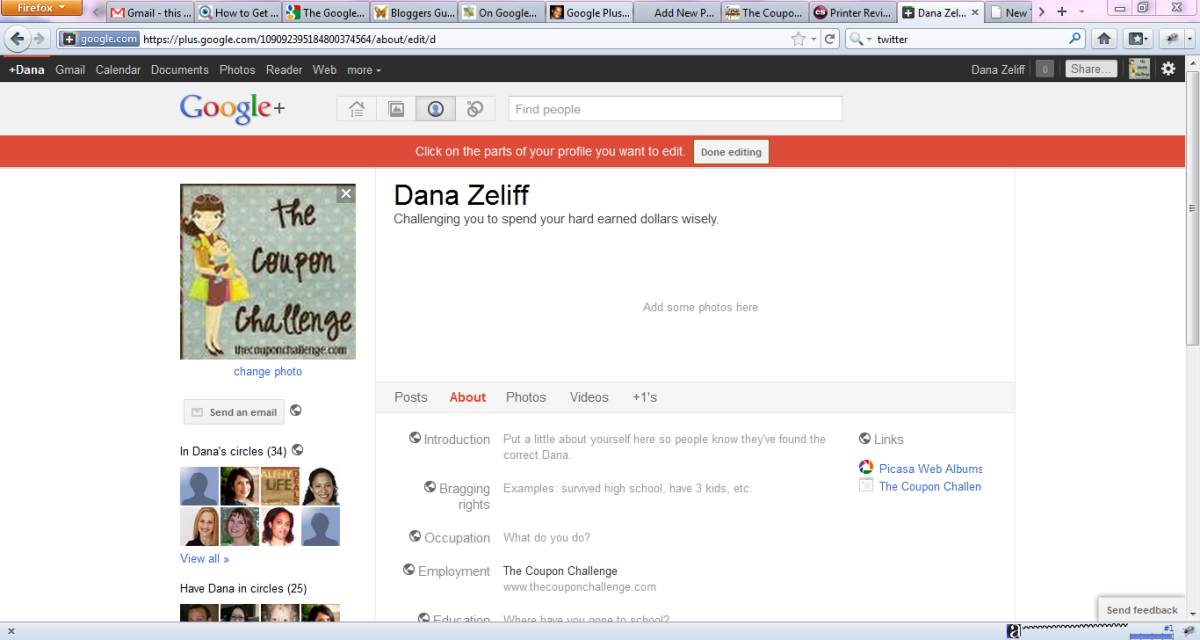The width and height of the screenshot is (1200, 640).
Task: Open the Posts profile tab
Action: coord(411,397)
